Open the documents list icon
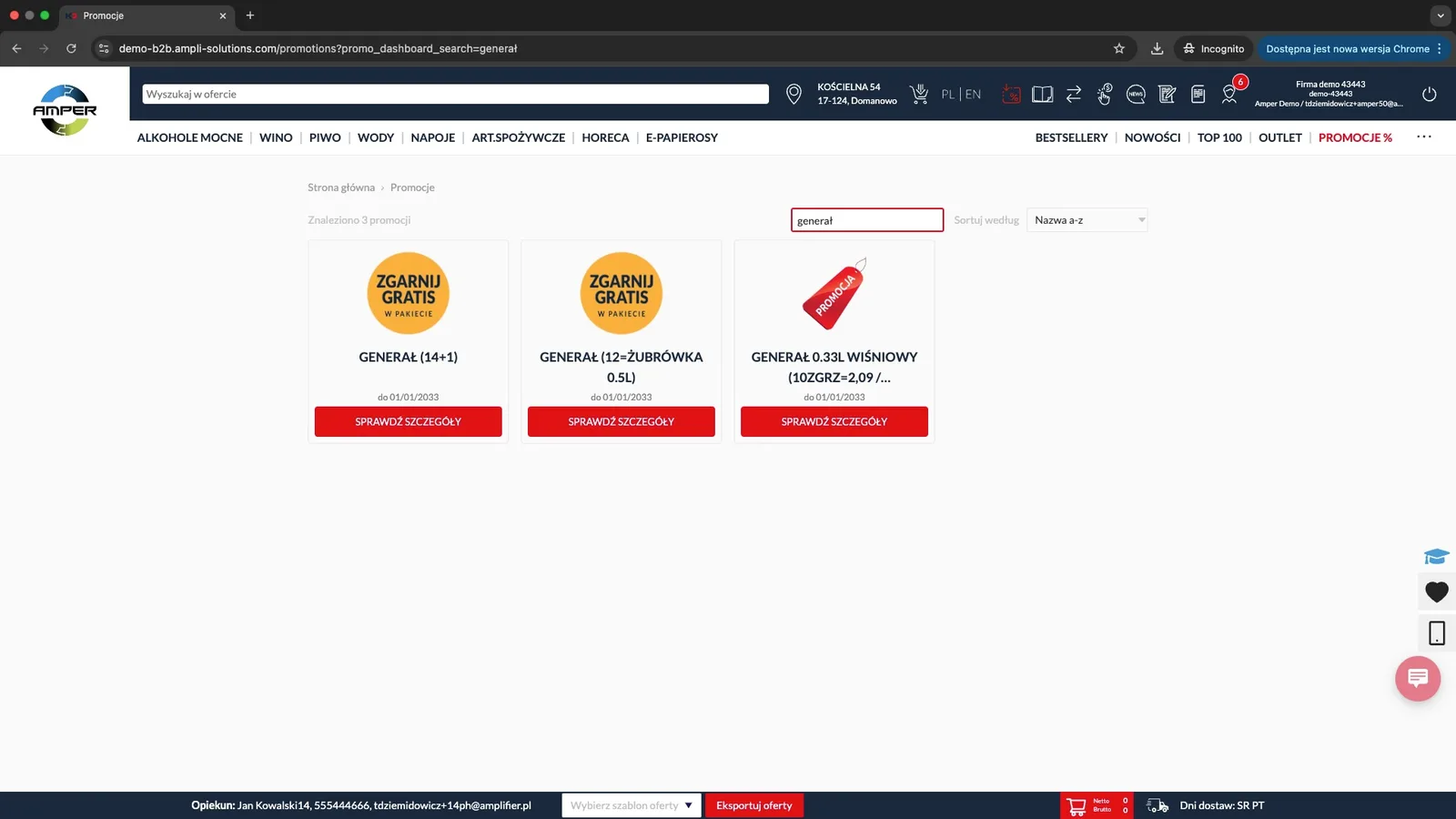The height and width of the screenshot is (819, 1456). pos(1198,94)
